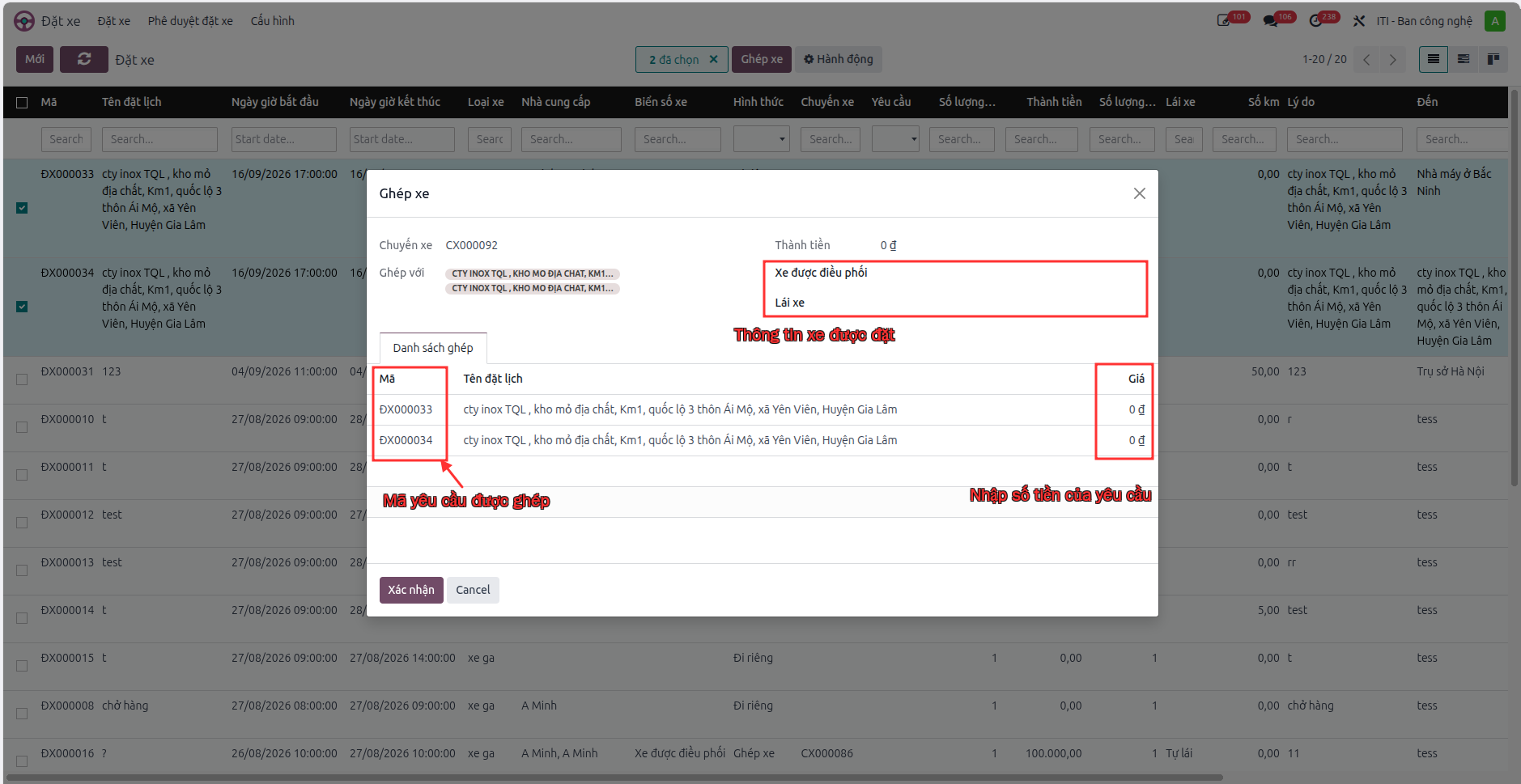Viewport: 1521px width, 784px height.
Task: Open the Yêu cầu filter dropdown
Action: (895, 139)
